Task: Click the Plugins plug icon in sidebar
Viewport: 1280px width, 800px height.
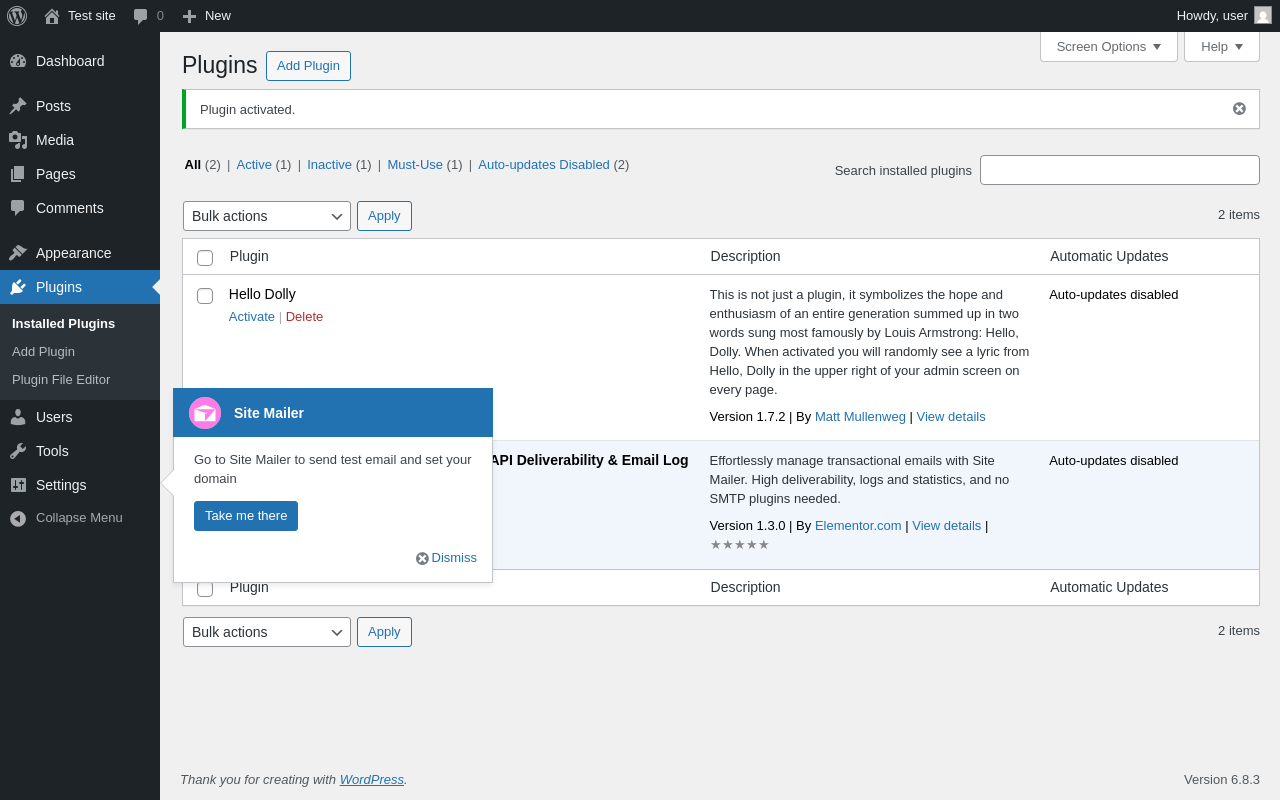Action: click(18, 287)
